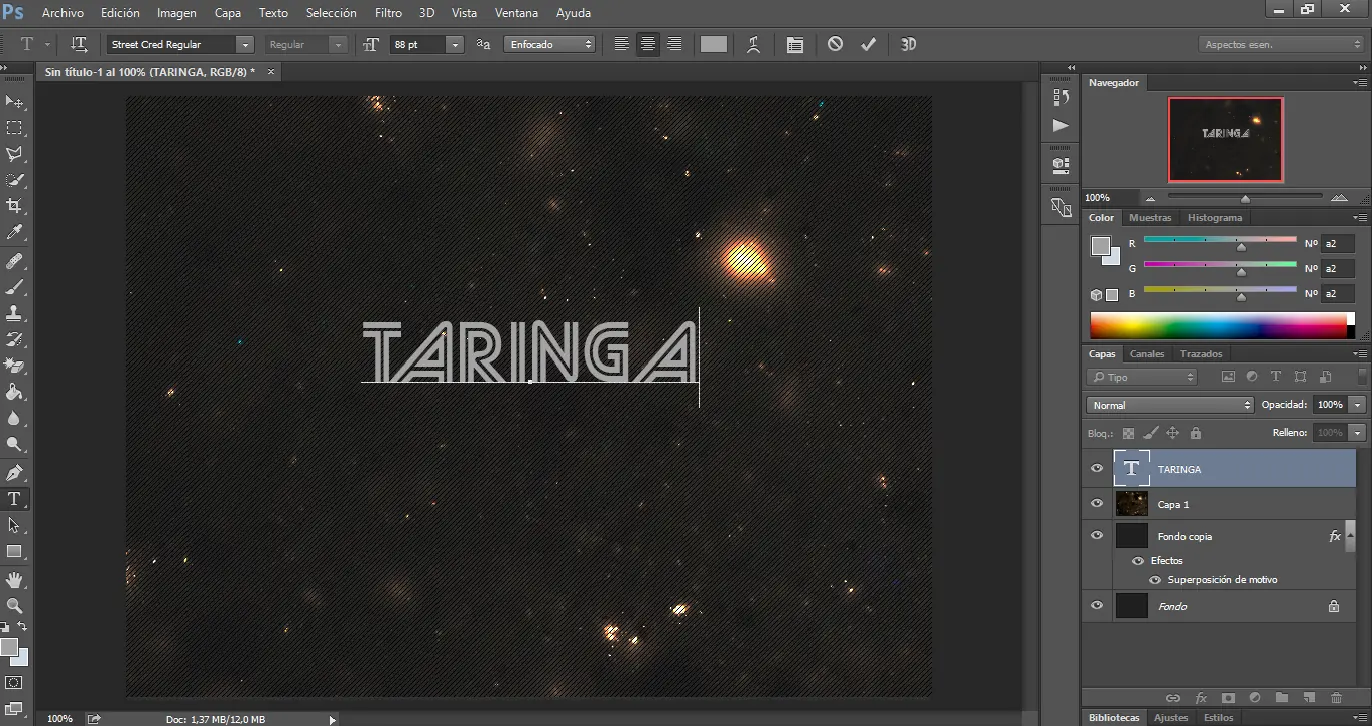Select the Path Selection tool

point(14,524)
